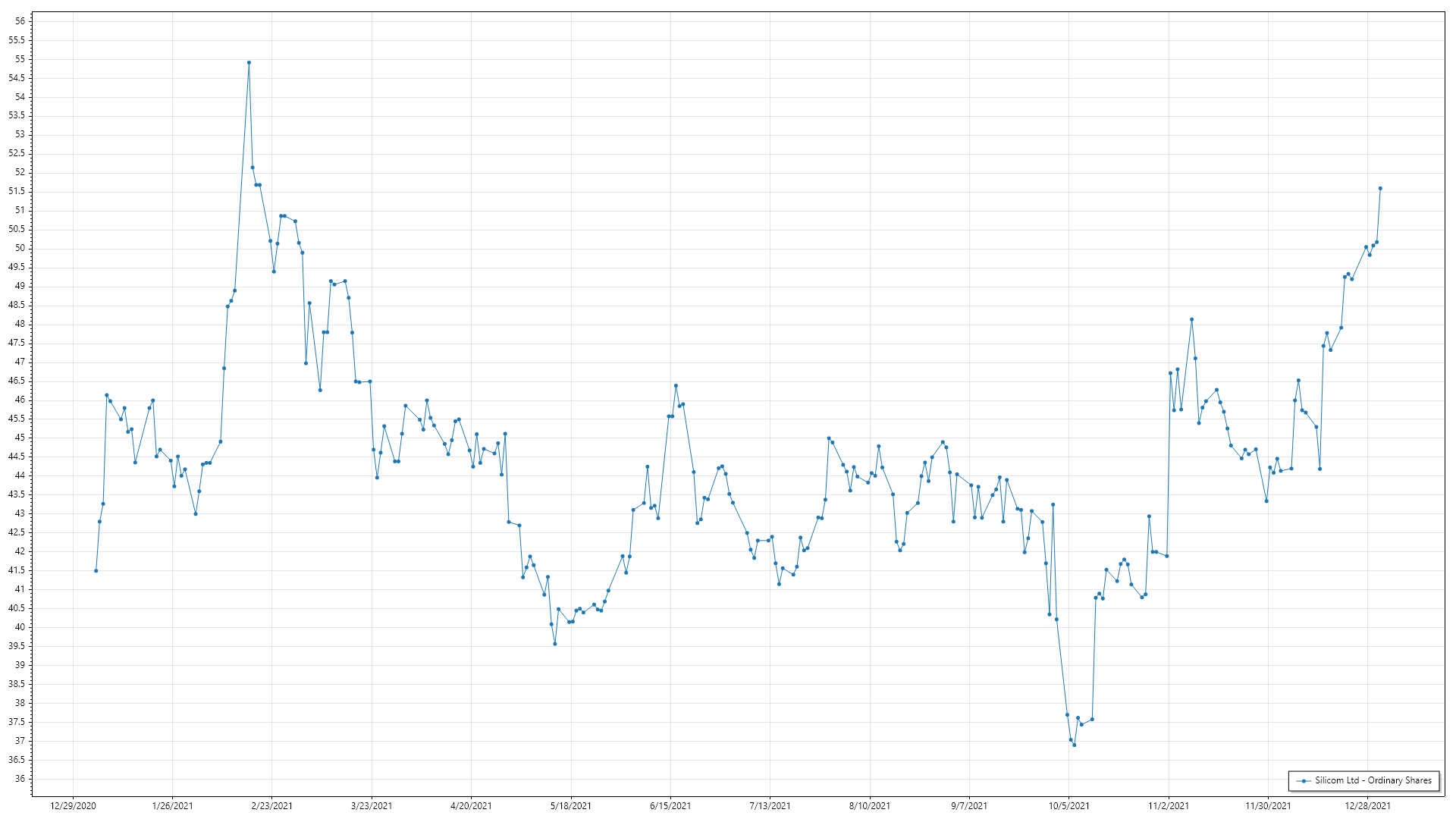Screen dimensions: 1456x819
Task: Click the 2/23/2021 x-axis date label
Action: pos(271,806)
